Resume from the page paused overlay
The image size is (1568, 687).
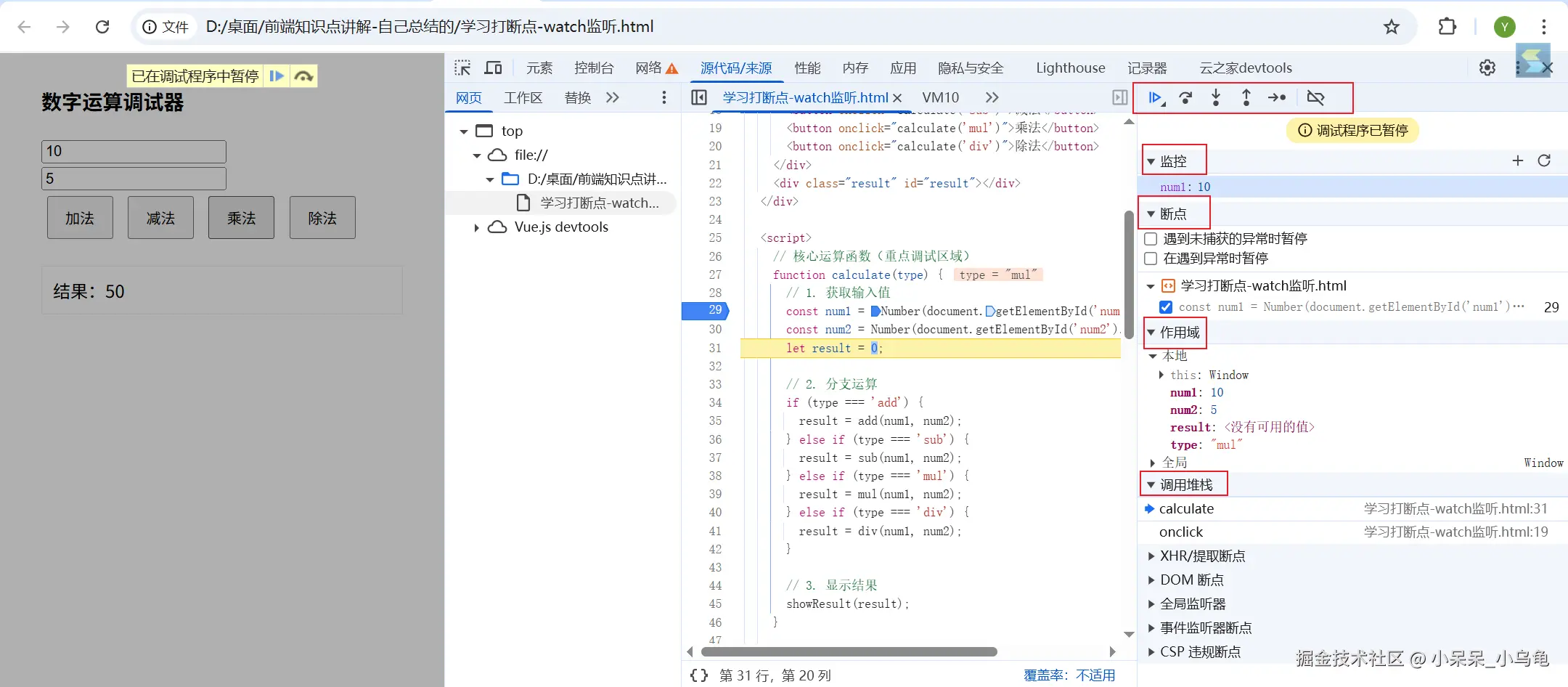pyautogui.click(x=277, y=76)
